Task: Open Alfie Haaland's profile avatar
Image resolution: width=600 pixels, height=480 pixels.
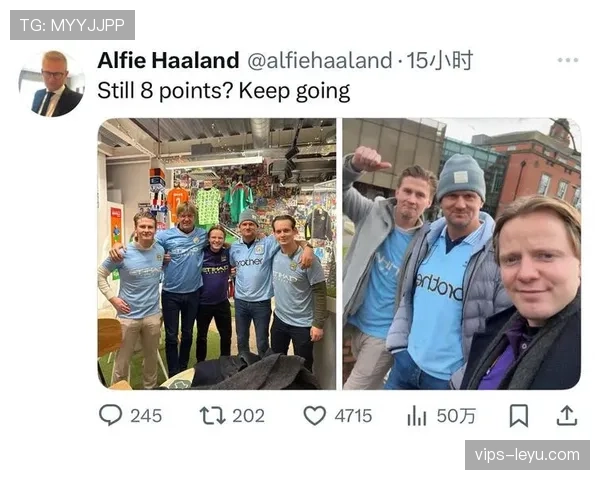Action: coord(51,83)
